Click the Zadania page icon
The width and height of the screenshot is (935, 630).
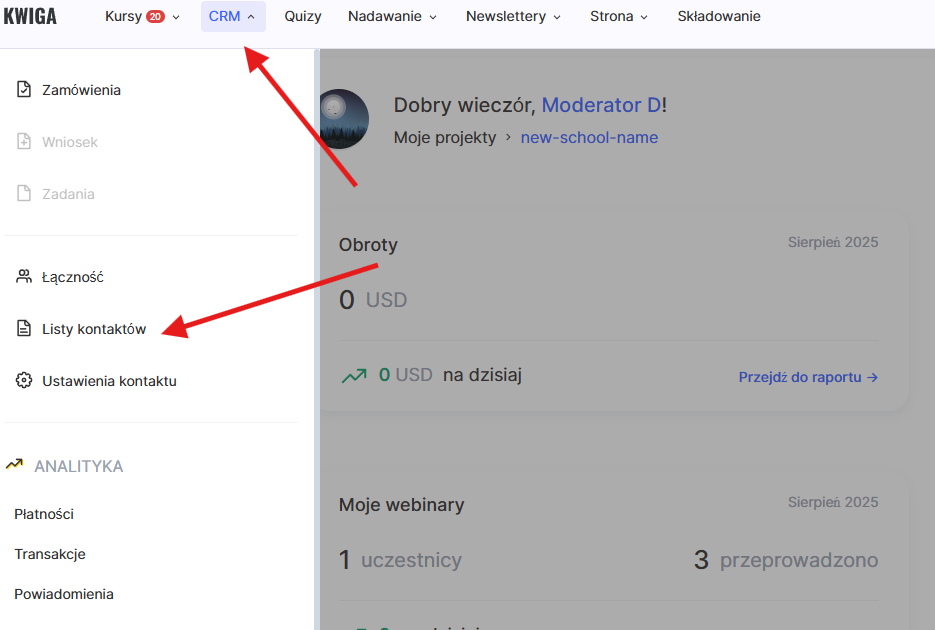(x=24, y=194)
